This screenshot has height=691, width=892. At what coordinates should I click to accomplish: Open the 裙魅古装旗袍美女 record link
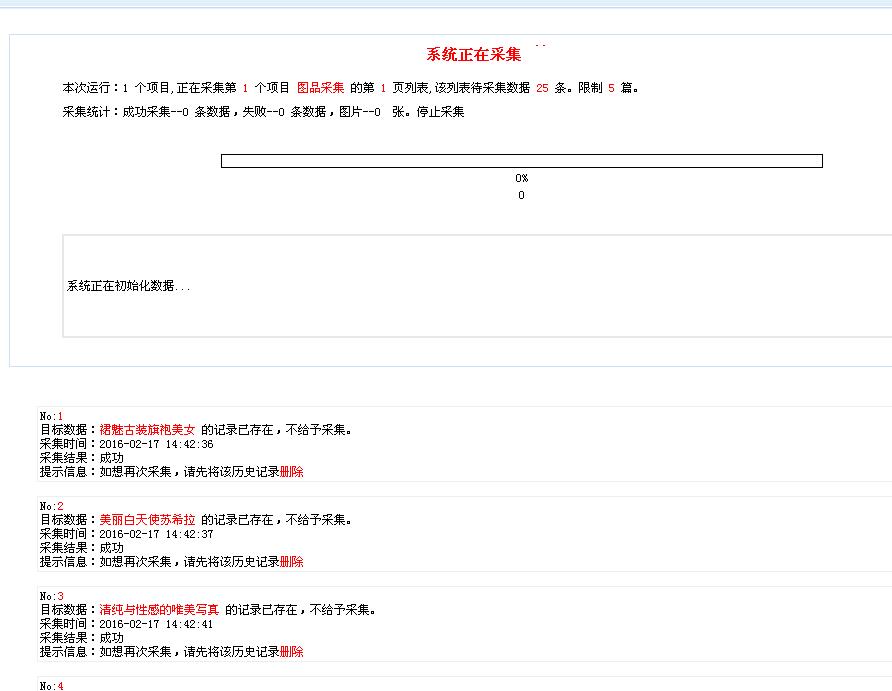147,430
